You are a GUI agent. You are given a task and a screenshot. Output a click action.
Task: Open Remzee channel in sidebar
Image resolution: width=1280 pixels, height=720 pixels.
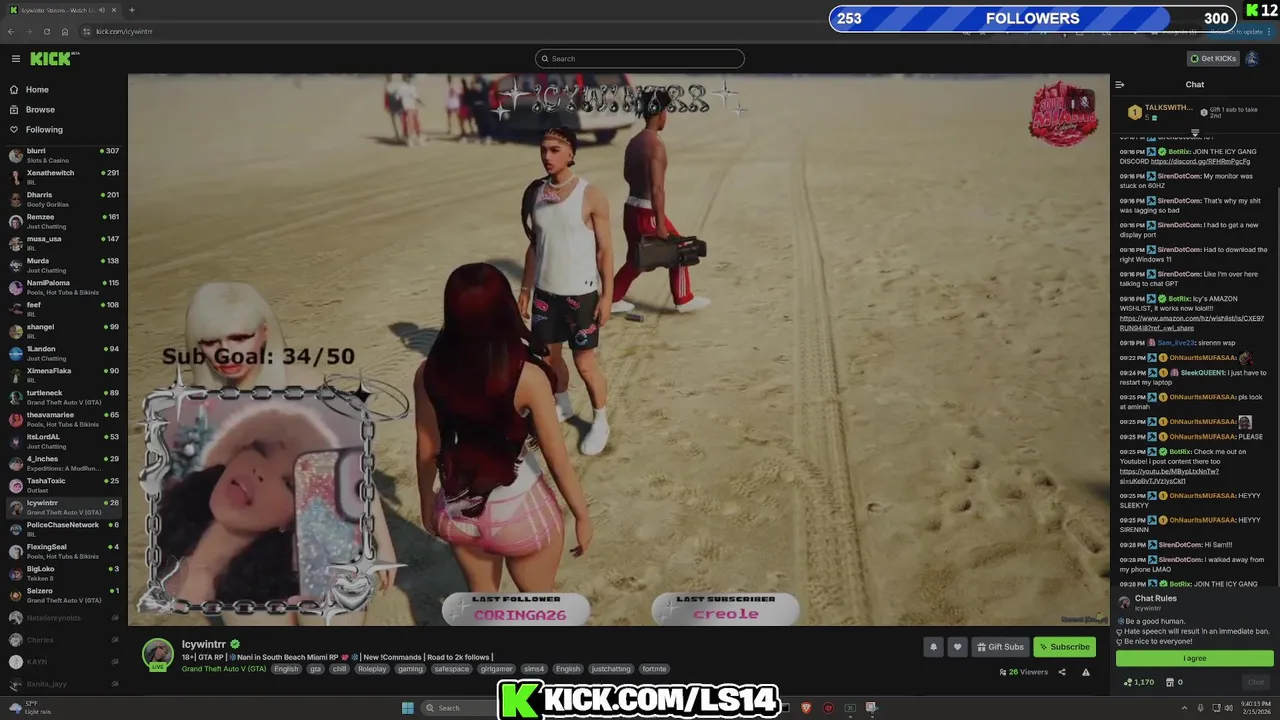point(63,221)
